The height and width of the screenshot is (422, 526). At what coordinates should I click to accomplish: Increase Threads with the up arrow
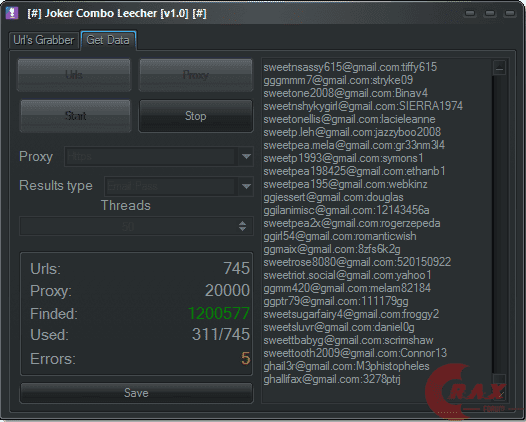click(242, 223)
